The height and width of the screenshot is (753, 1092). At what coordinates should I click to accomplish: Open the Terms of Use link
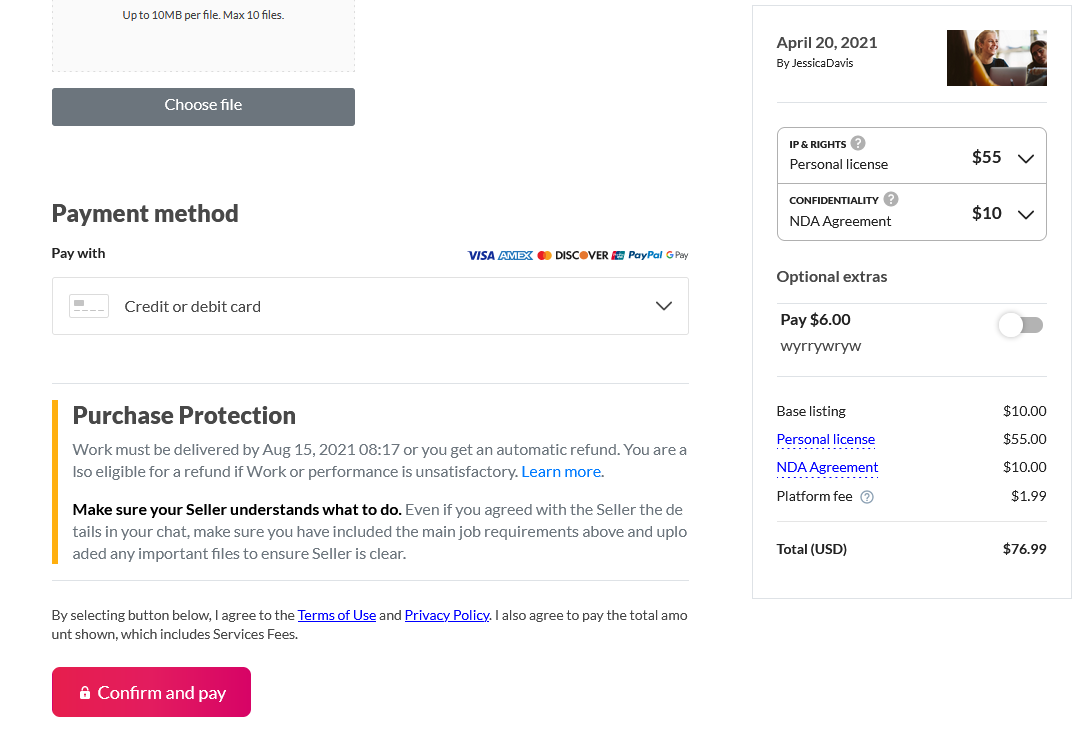pos(336,615)
